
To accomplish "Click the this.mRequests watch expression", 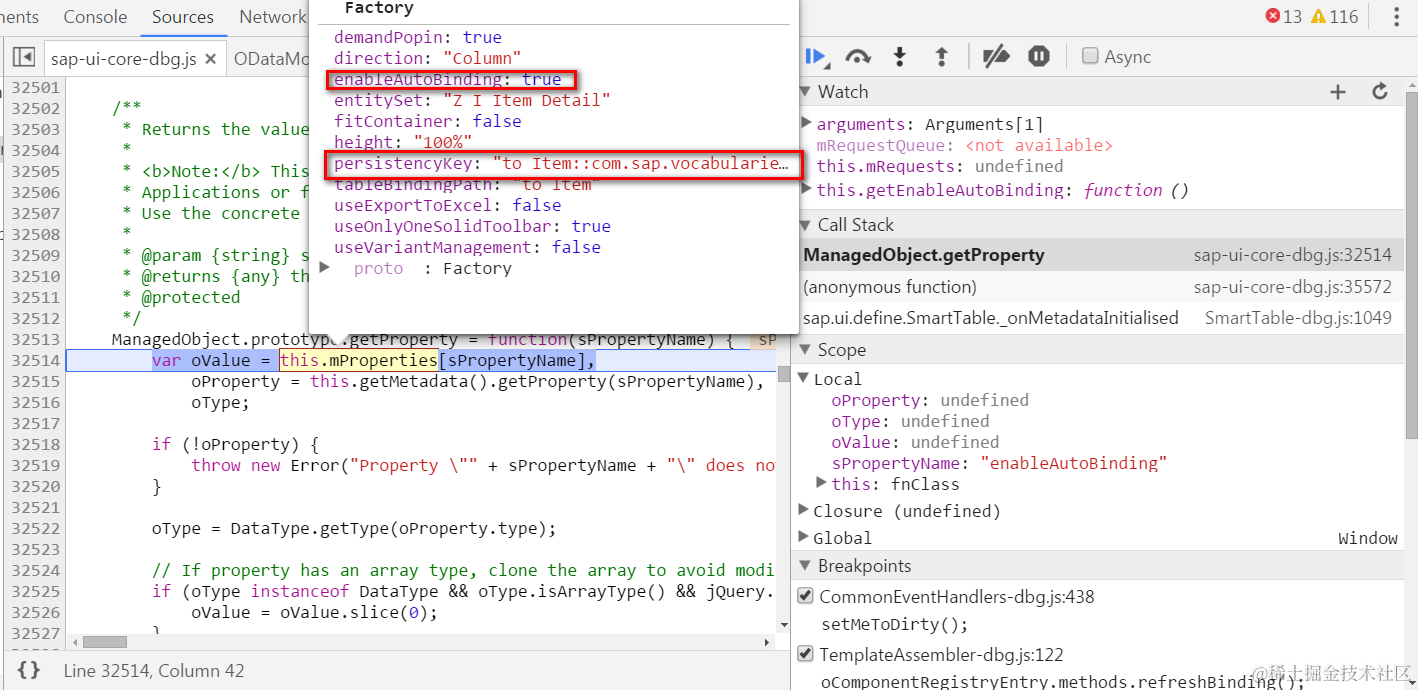I will (940, 166).
